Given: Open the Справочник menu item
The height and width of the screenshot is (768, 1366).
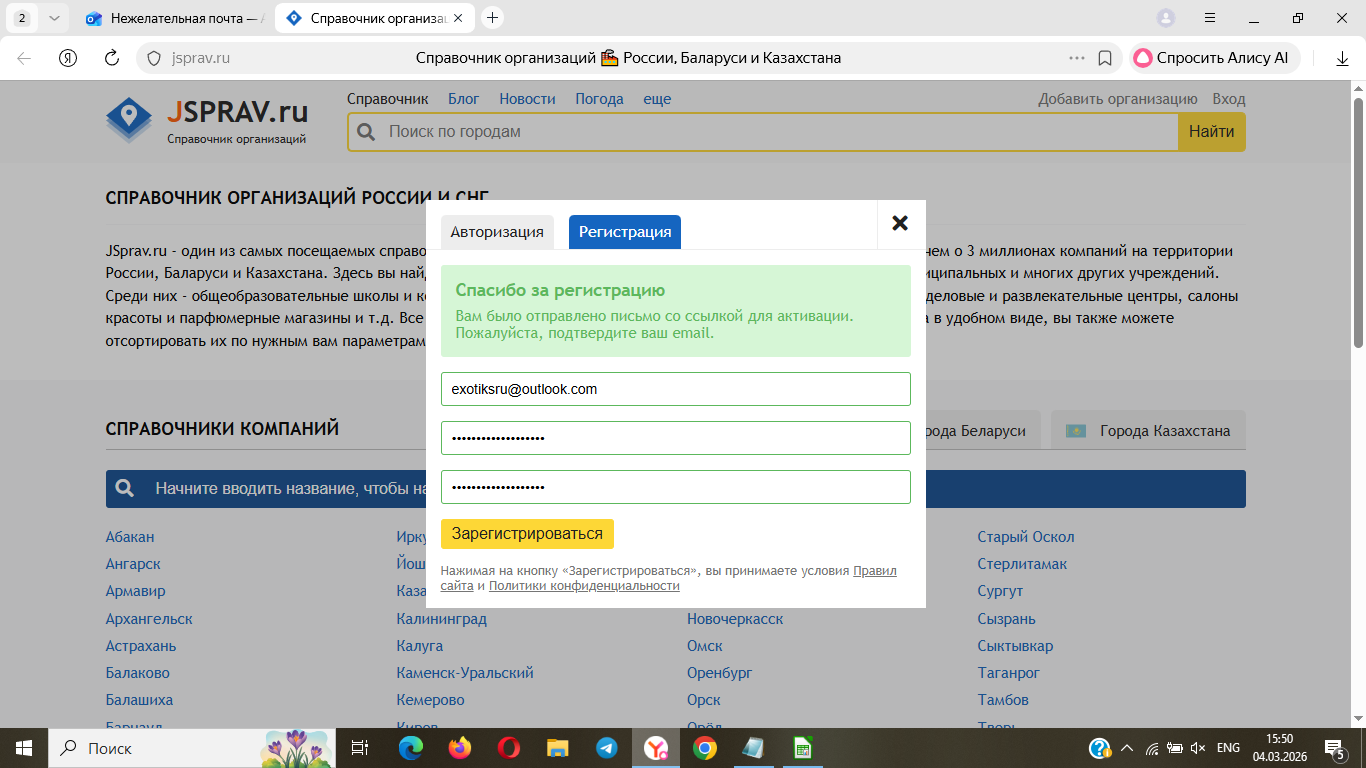Looking at the screenshot, I should pyautogui.click(x=388, y=99).
